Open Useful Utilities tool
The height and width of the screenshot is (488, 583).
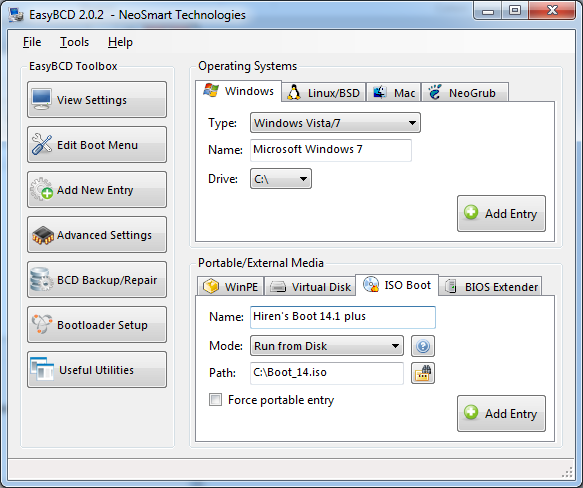(97, 370)
